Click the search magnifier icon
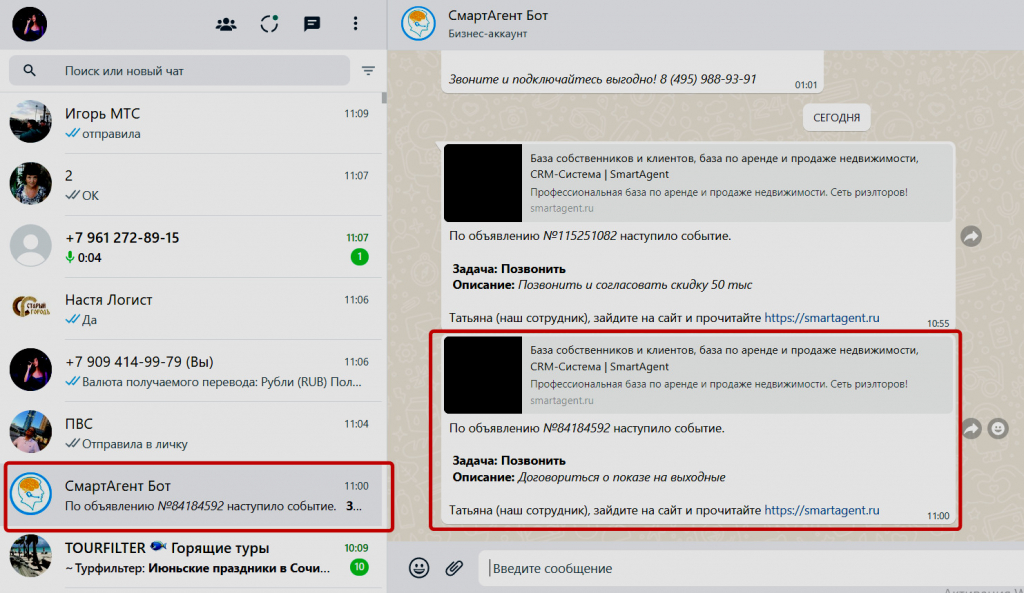Viewport: 1024px width, 593px height. tap(29, 71)
